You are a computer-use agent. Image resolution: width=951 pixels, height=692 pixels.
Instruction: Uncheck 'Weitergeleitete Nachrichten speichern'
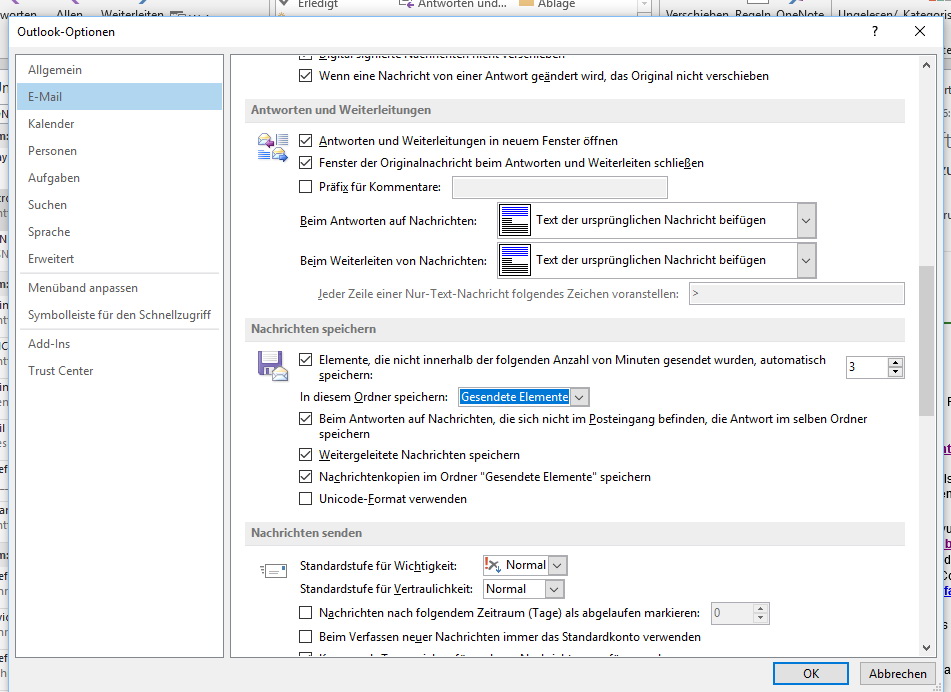point(306,455)
